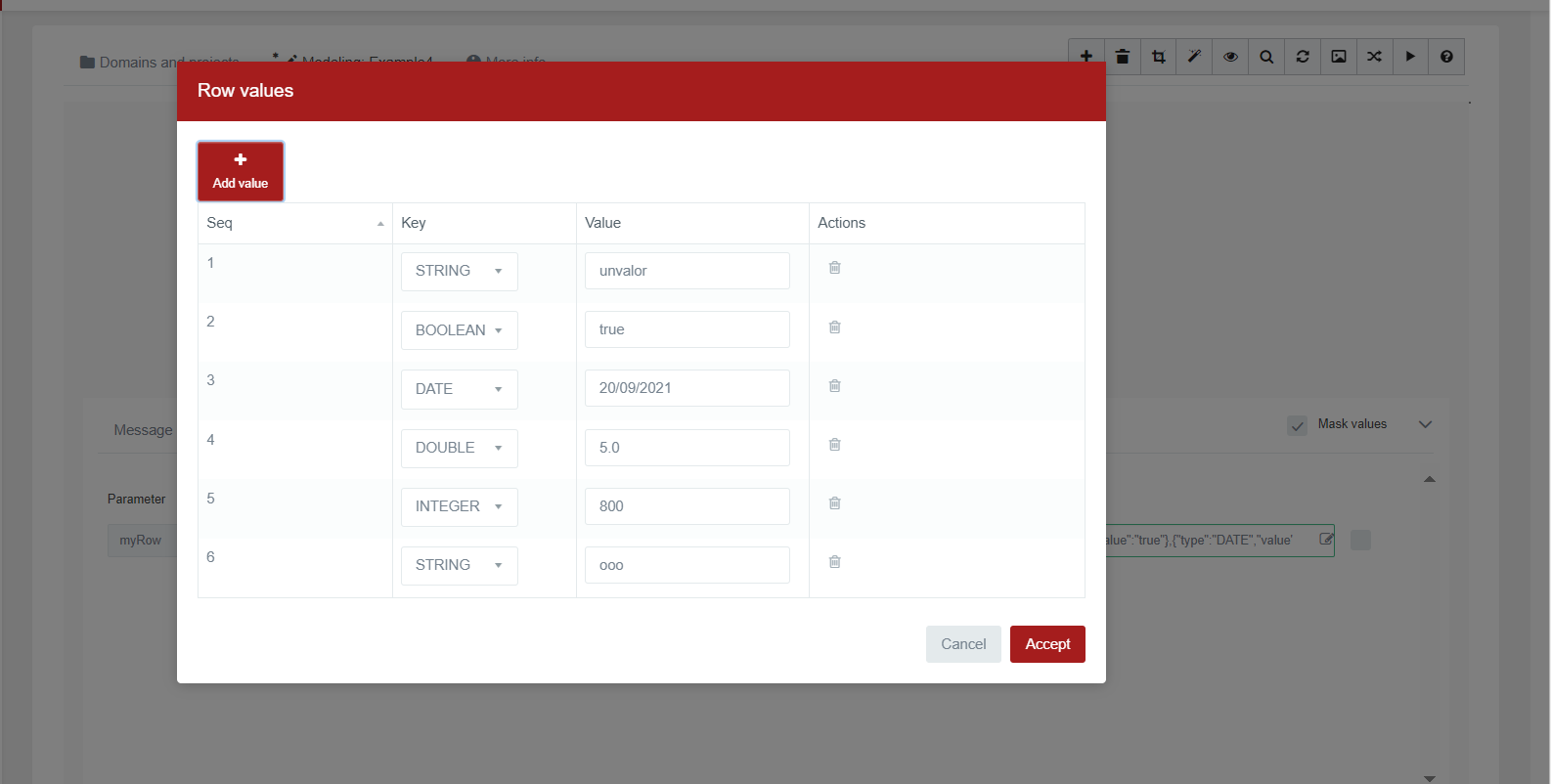Delete row 1 with trash icon
This screenshot has height=784, width=1551.
834,268
